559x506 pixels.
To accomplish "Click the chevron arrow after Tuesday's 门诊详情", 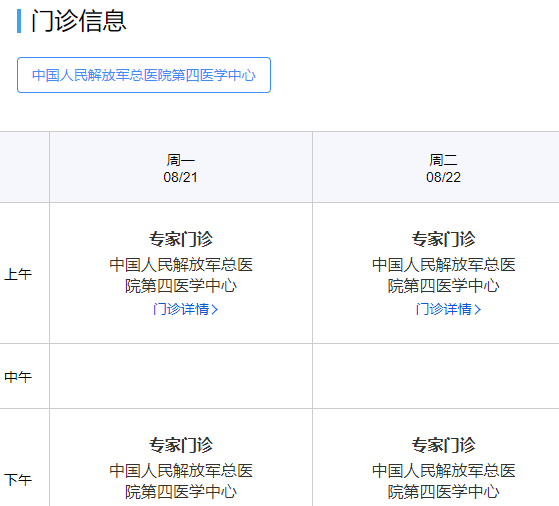I will point(477,309).
